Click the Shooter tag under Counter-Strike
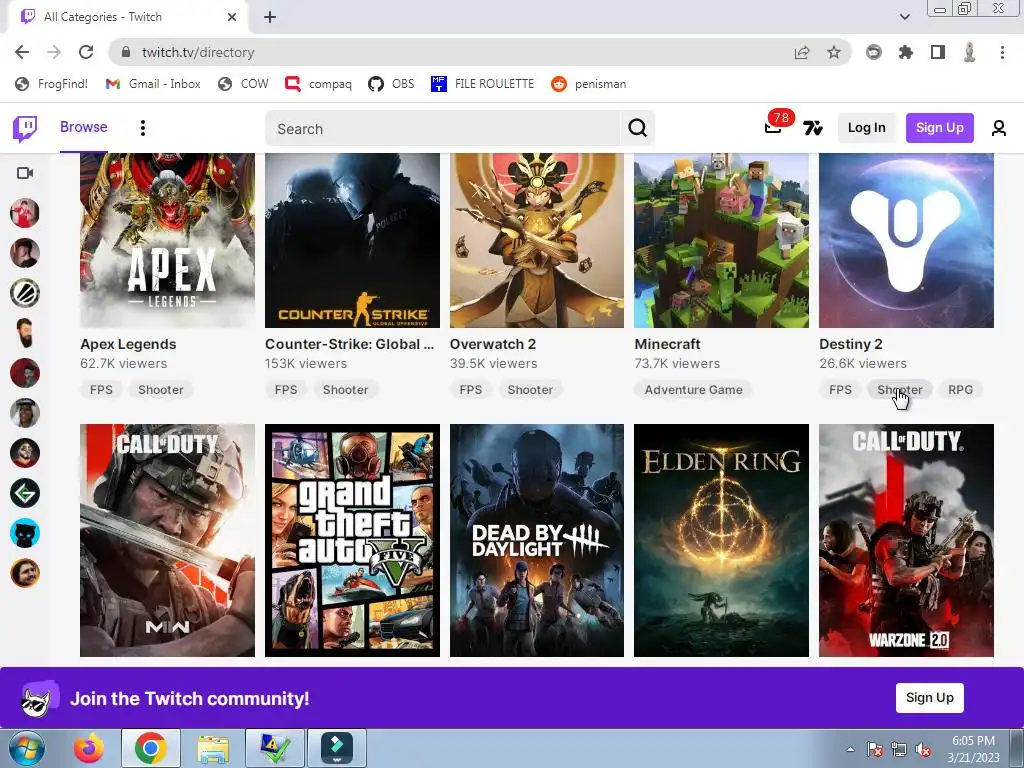Image resolution: width=1024 pixels, height=768 pixels. coord(345,389)
